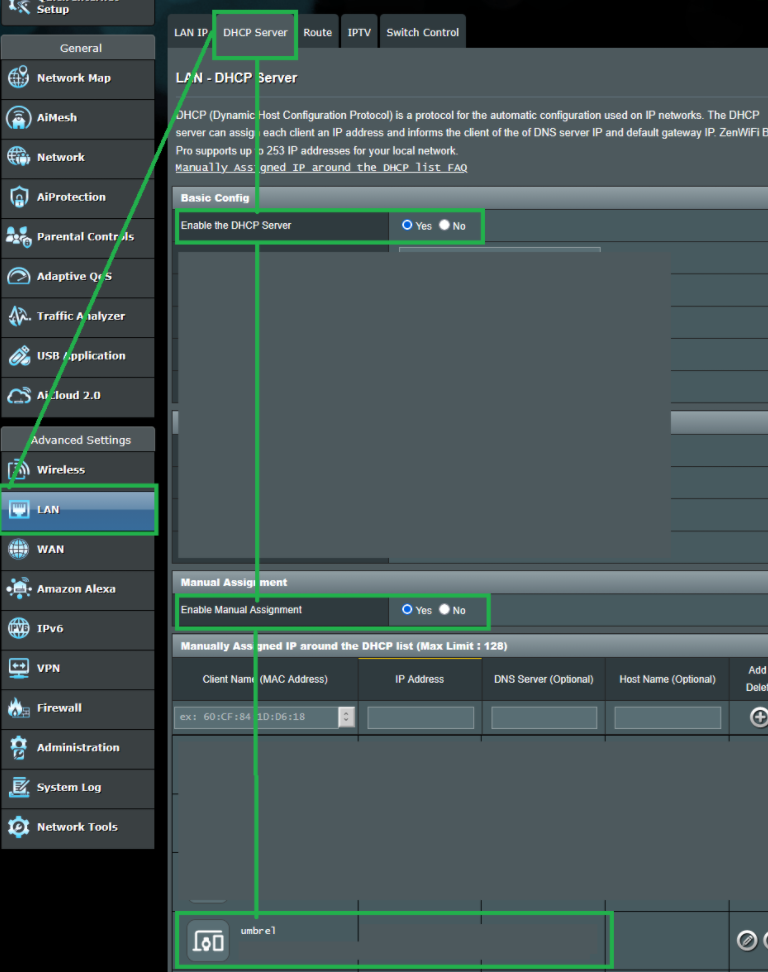Viewport: 768px width, 972px height.
Task: Click the Amazon Alexa label
Action: coord(76,588)
